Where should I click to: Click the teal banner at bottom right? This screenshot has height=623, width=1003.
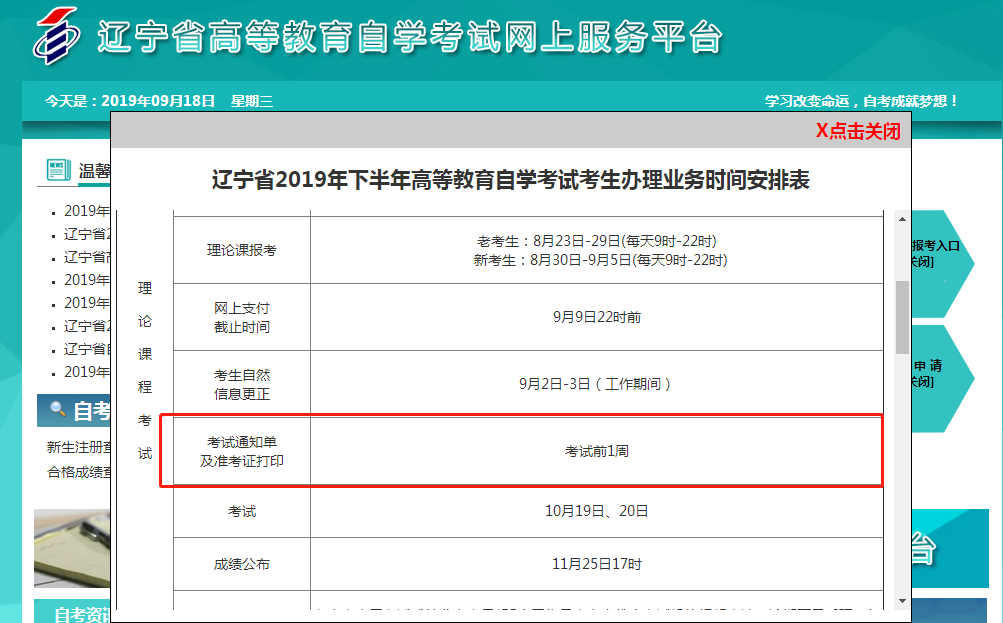(x=950, y=548)
